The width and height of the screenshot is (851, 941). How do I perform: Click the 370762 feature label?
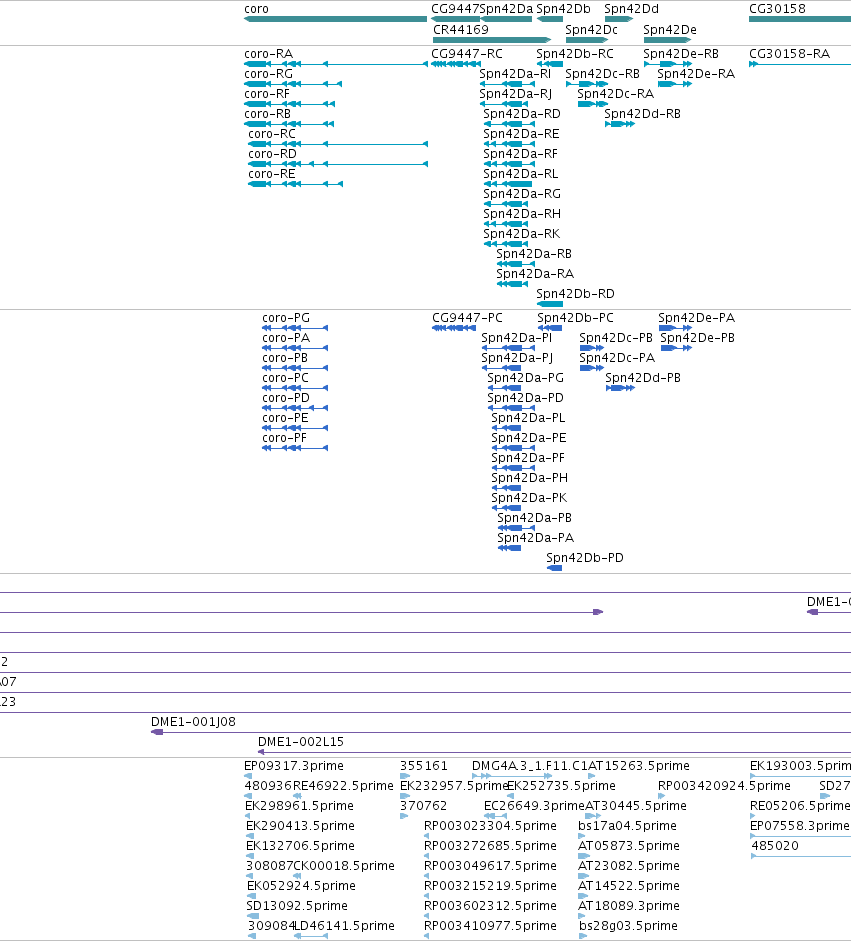pos(424,805)
